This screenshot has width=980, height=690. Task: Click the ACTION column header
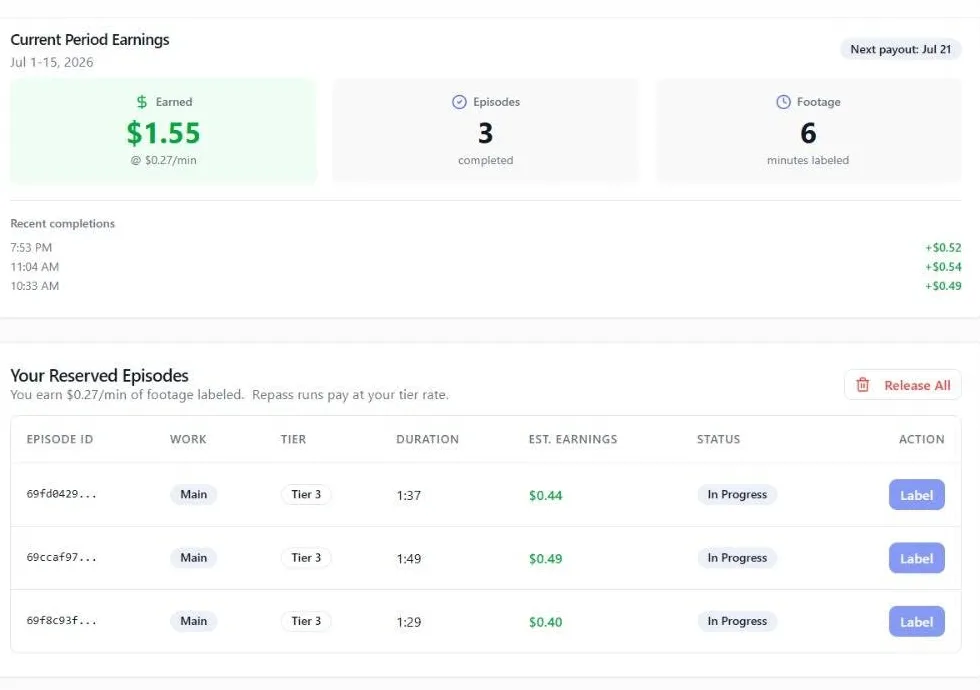(922, 439)
